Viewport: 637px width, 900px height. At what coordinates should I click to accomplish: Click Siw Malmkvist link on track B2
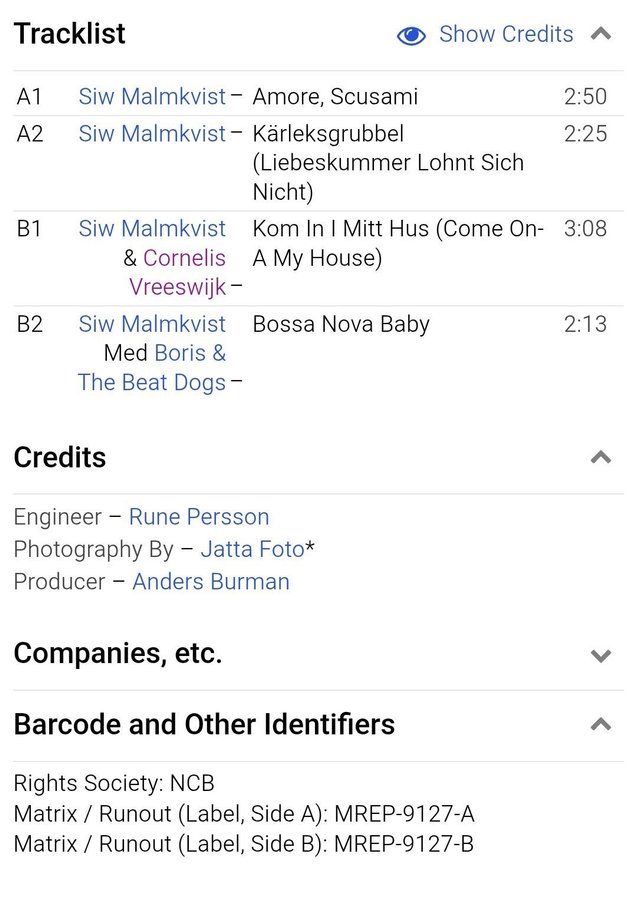click(152, 324)
